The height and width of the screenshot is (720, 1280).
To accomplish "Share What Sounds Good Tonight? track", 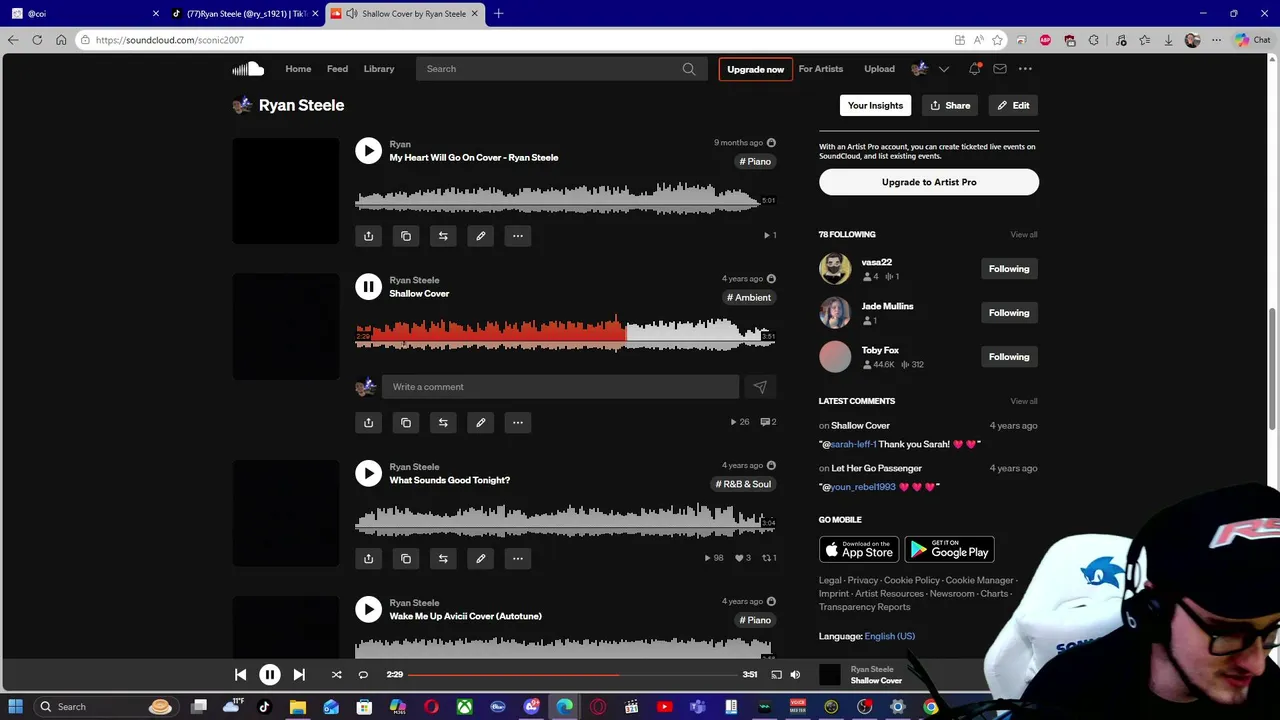I will pyautogui.click(x=368, y=558).
